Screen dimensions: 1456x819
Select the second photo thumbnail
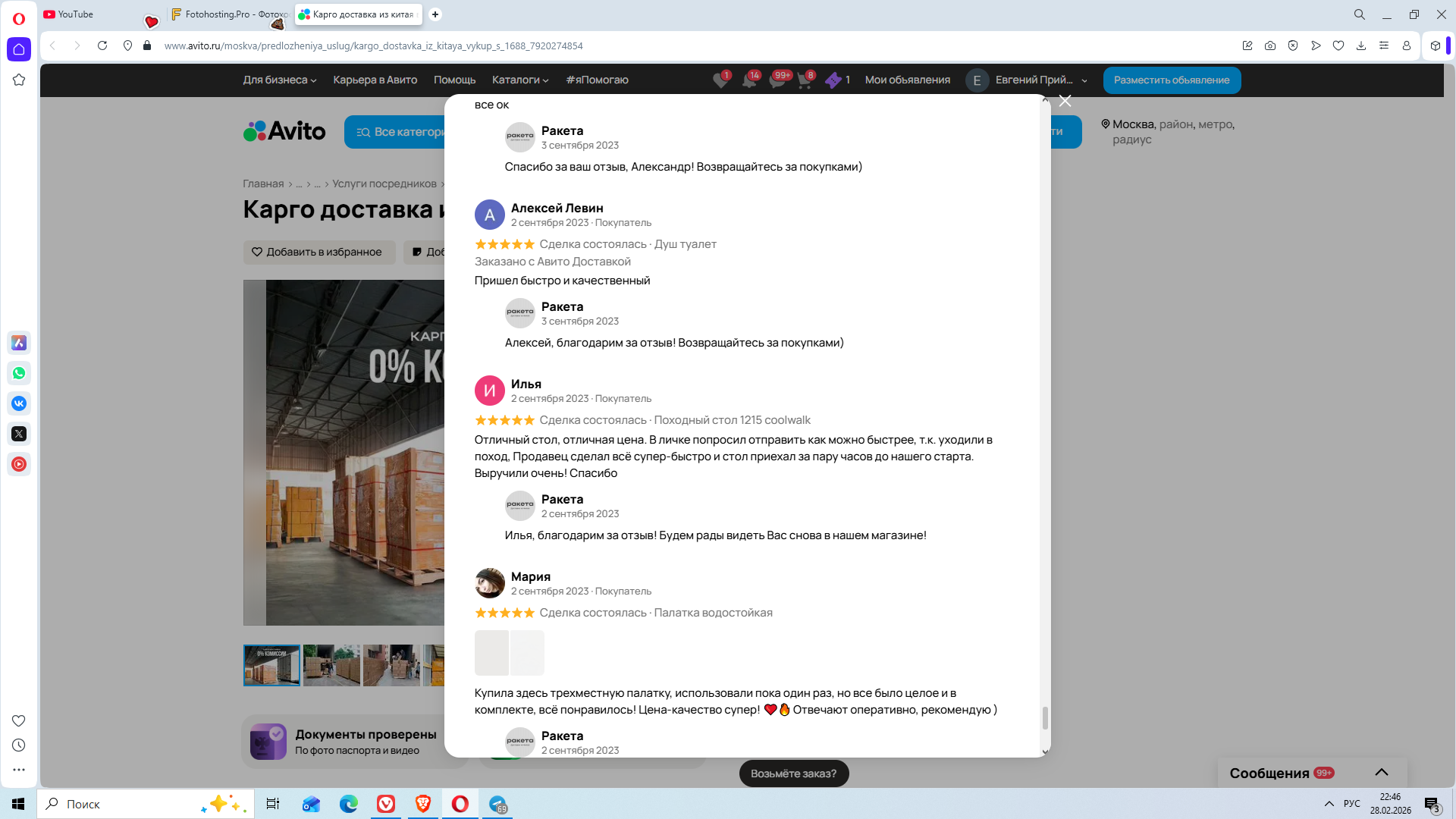coord(331,665)
